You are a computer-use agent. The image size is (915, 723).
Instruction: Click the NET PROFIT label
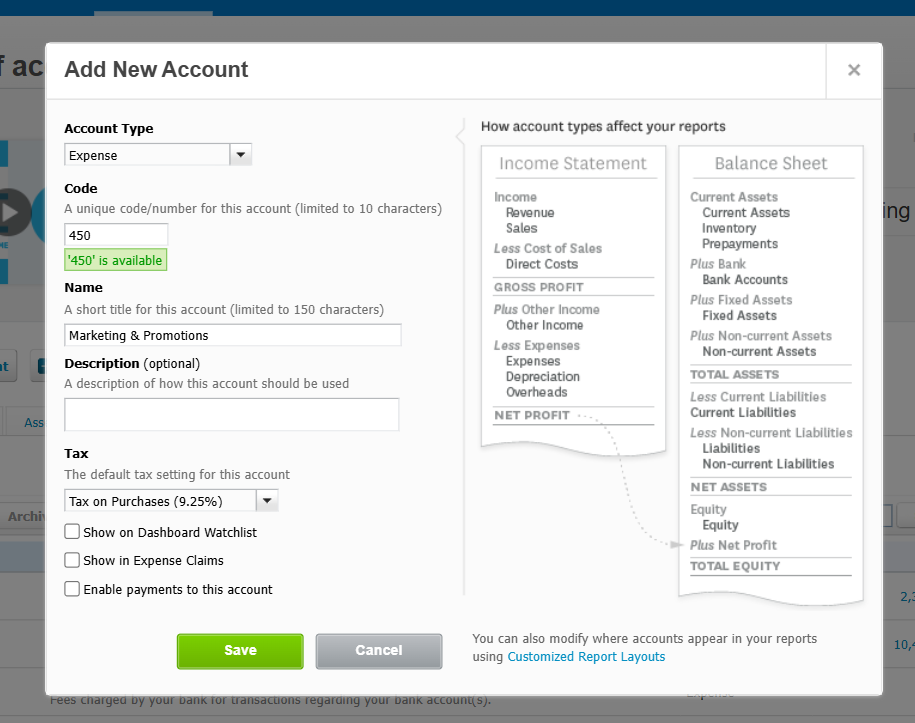[x=532, y=415]
